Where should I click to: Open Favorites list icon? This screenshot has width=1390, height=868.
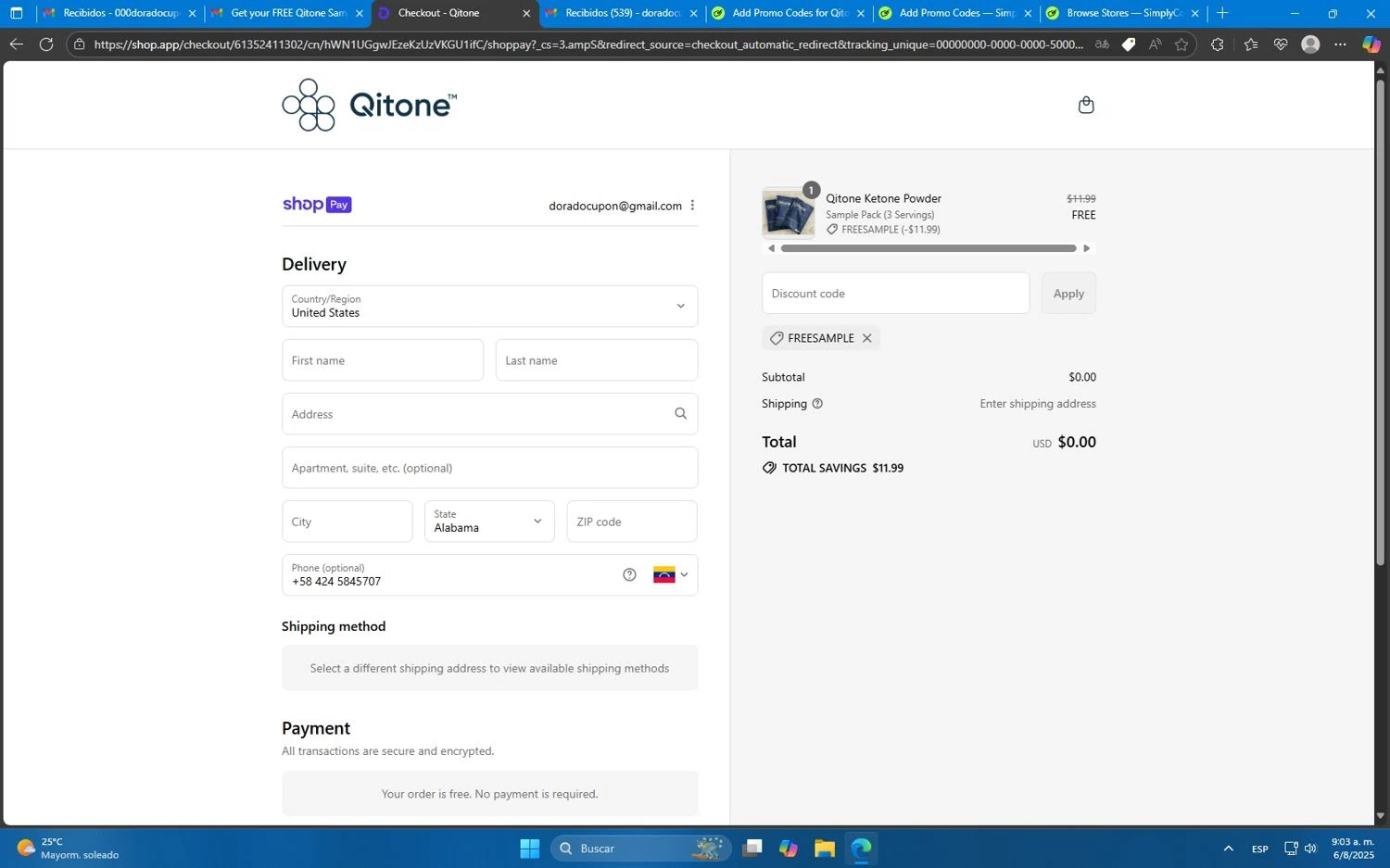coord(1251,44)
